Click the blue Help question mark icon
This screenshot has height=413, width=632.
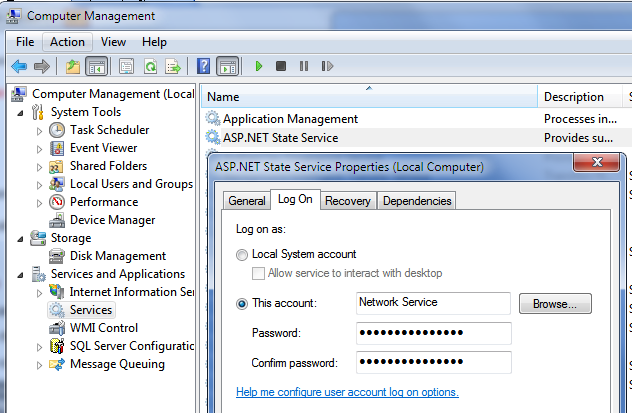coord(204,66)
